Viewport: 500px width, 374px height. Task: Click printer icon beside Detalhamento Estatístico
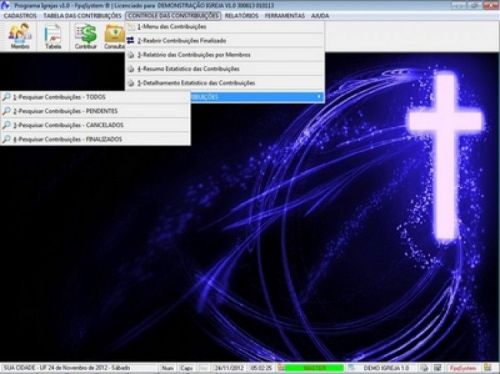tap(131, 83)
